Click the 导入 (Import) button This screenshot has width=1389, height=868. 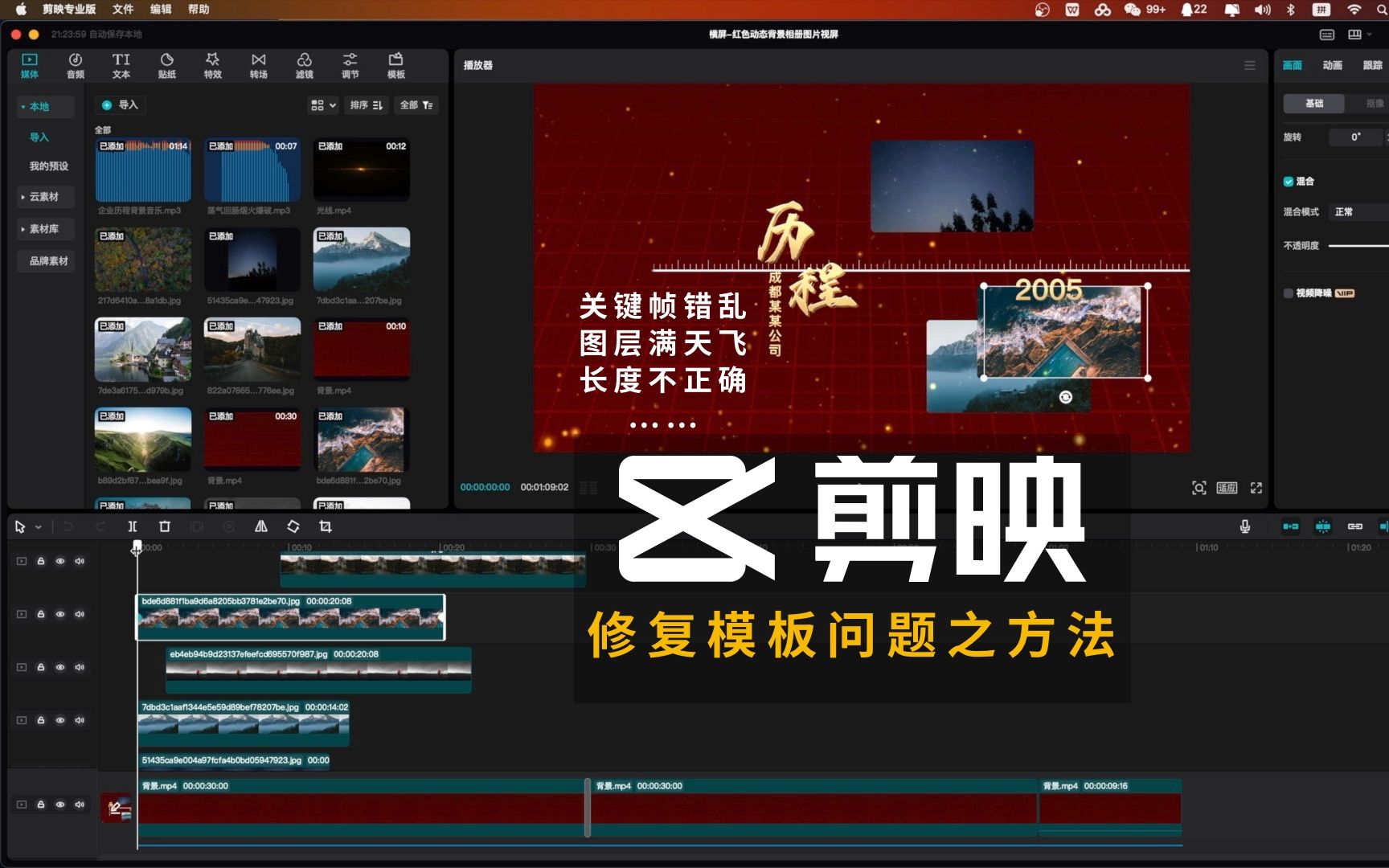[x=119, y=104]
